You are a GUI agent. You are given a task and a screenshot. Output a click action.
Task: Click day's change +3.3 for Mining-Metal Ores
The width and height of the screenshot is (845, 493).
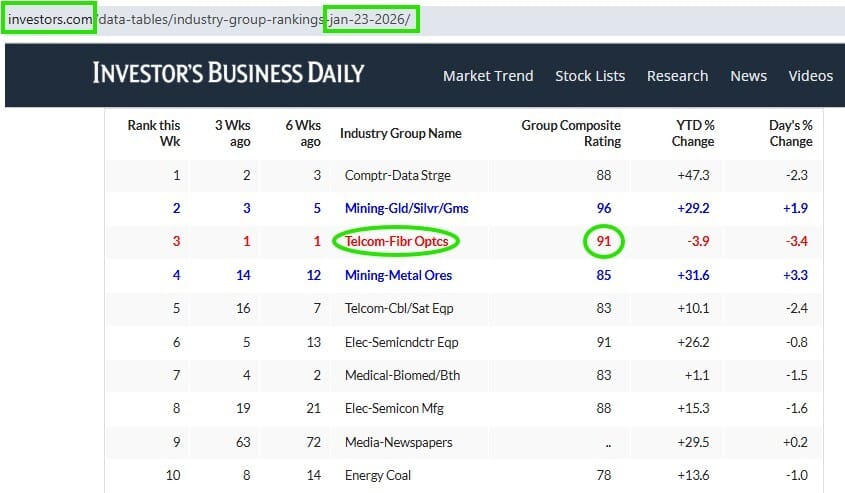point(795,275)
